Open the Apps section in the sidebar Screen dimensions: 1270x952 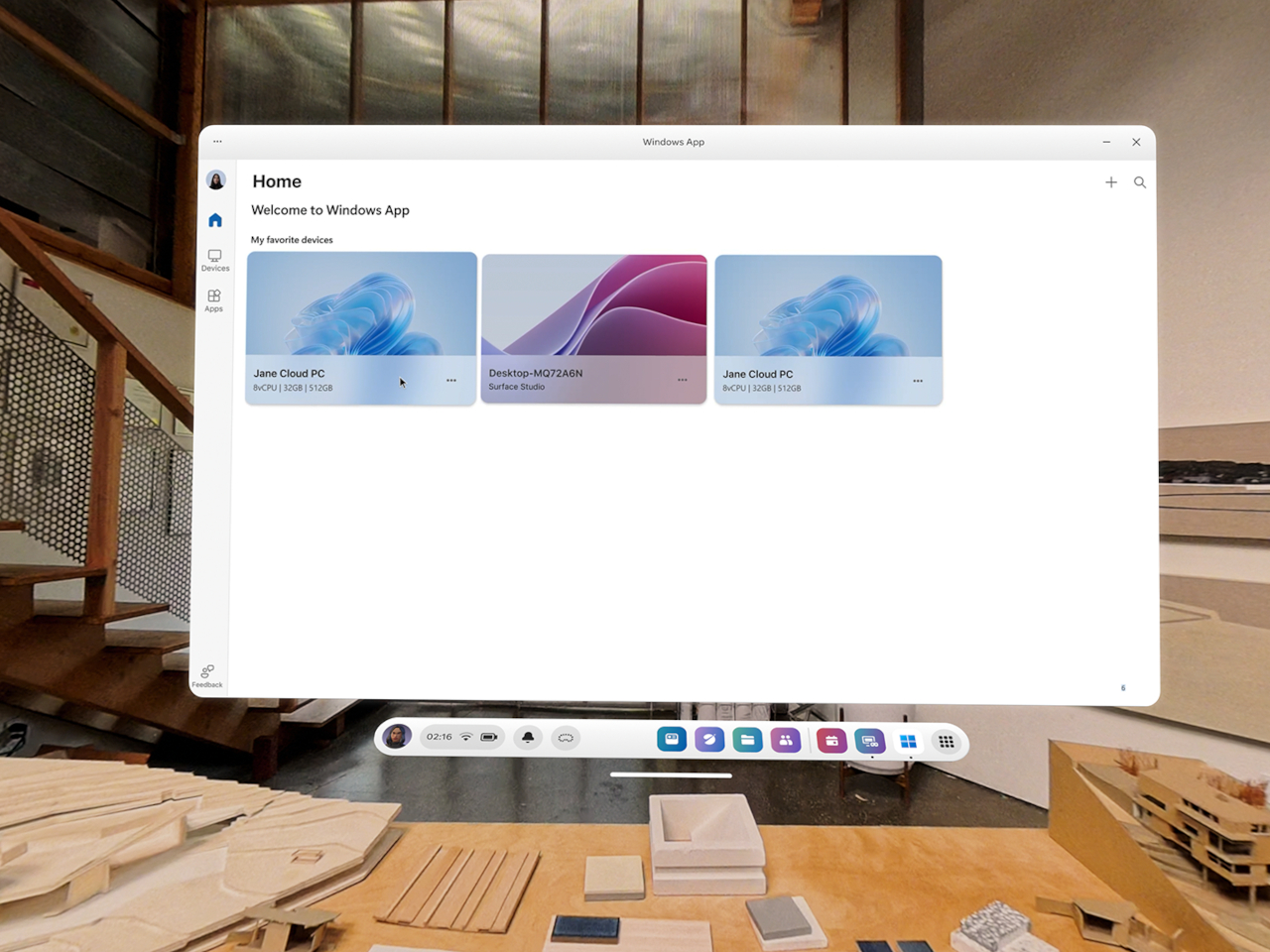tap(214, 300)
